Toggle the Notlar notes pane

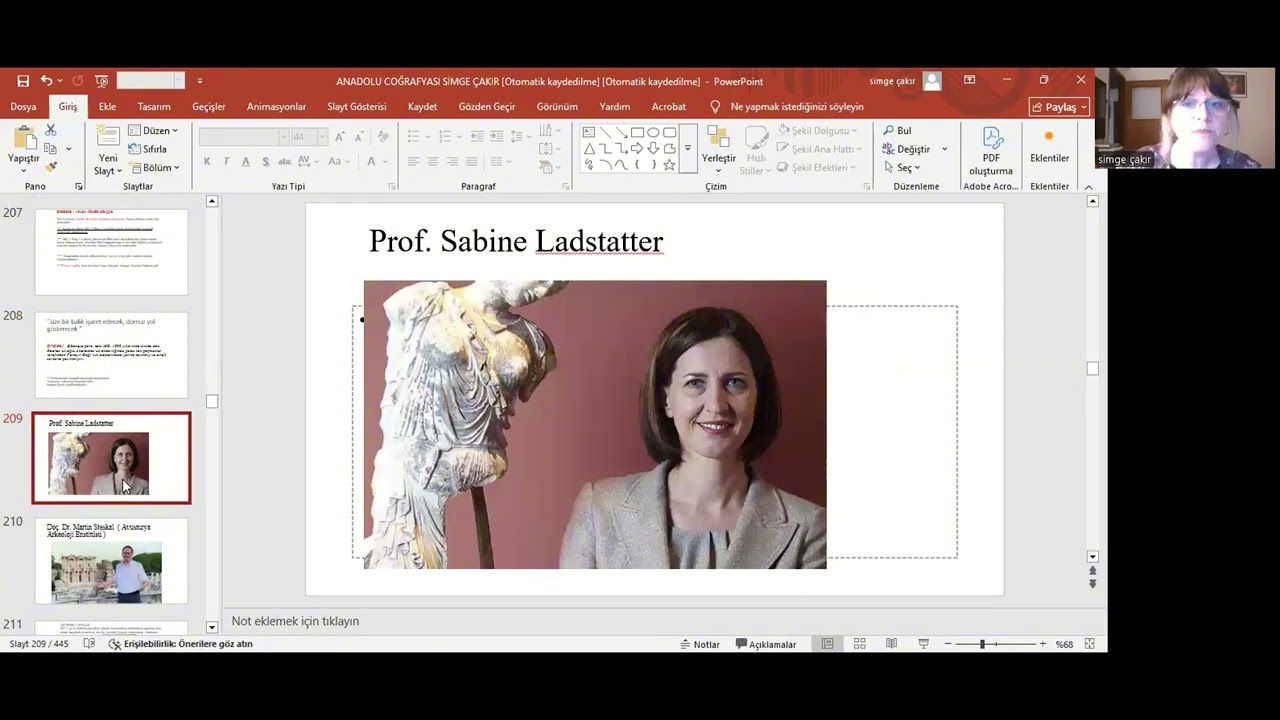point(700,644)
